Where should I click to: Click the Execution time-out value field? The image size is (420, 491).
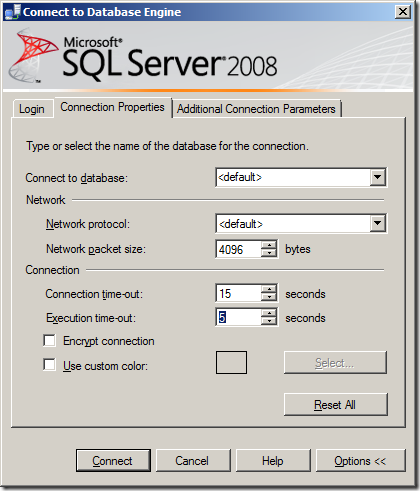(239, 318)
